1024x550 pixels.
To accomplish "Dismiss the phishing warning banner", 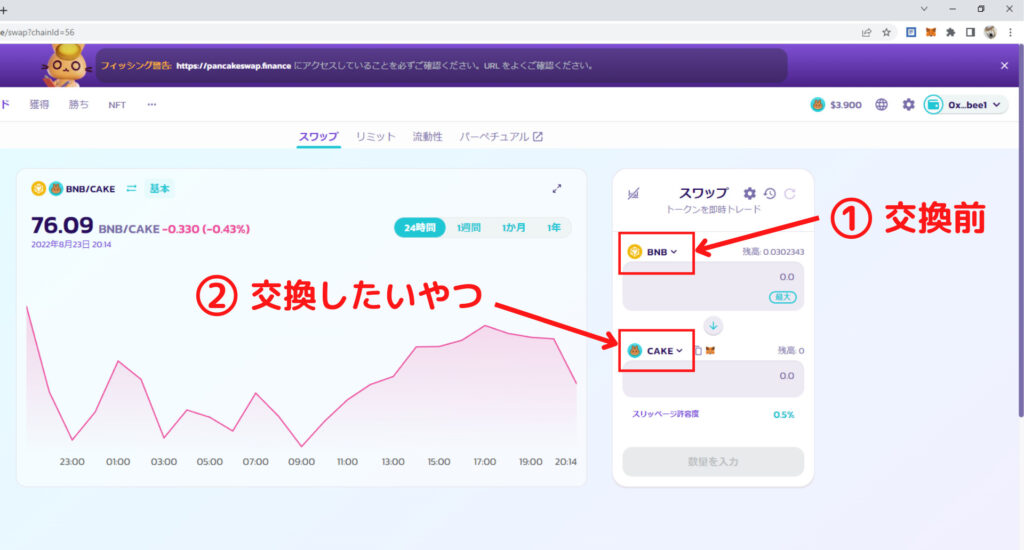I will point(1004,65).
